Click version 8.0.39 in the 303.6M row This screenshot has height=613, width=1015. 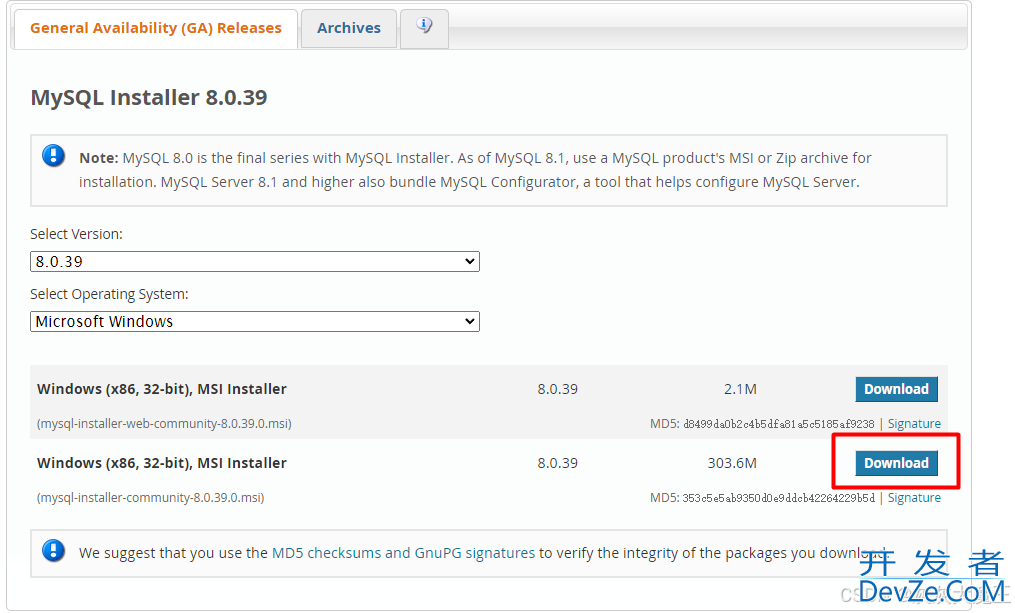click(x=557, y=463)
